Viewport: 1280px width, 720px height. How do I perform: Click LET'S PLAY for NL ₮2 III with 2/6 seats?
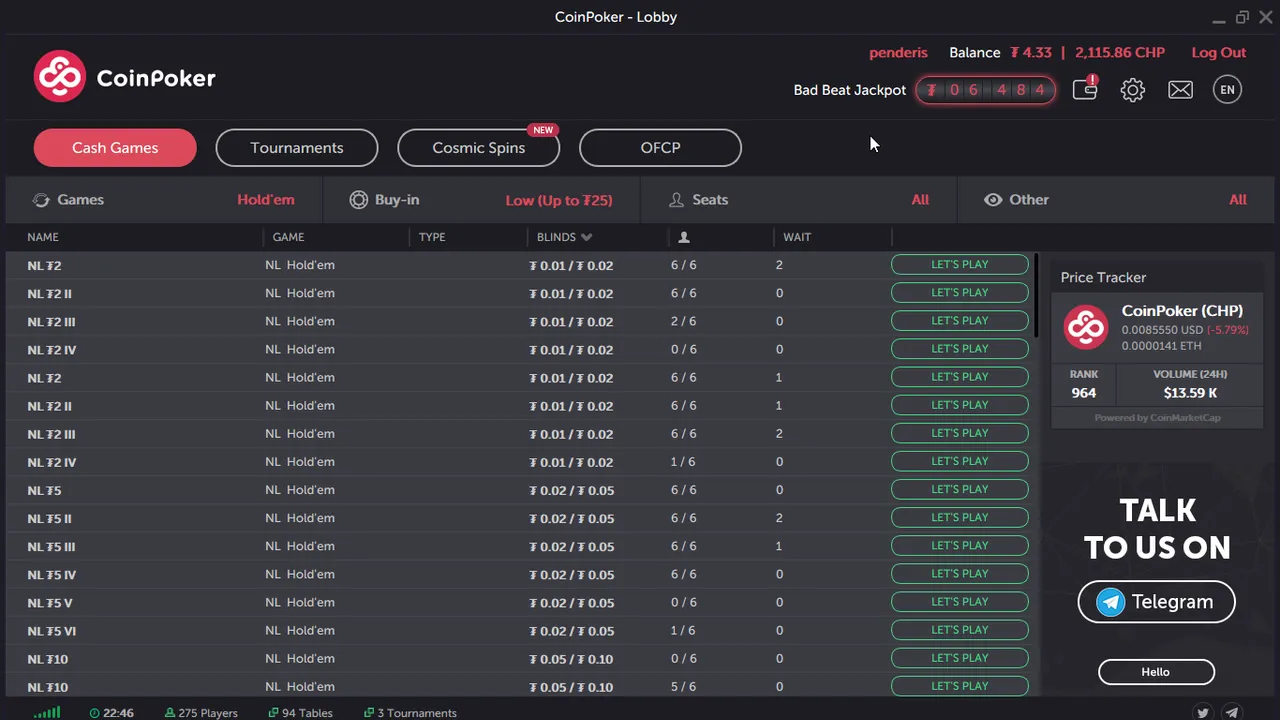(x=960, y=321)
